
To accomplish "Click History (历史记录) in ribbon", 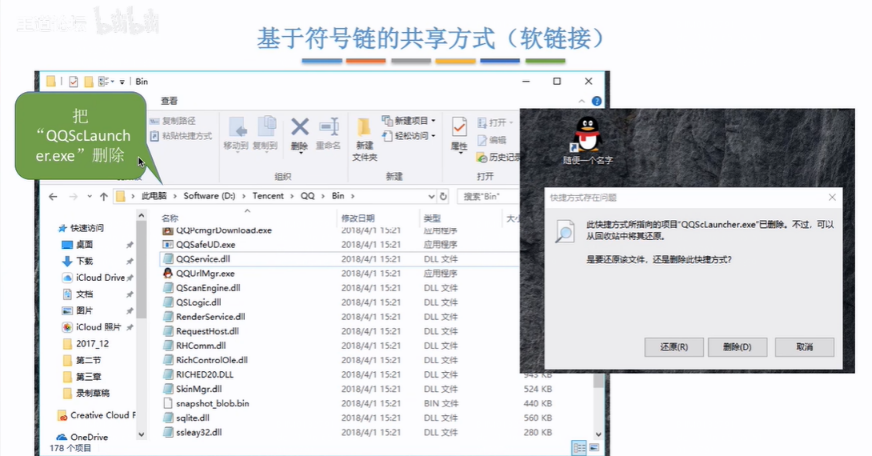I will (x=498, y=157).
